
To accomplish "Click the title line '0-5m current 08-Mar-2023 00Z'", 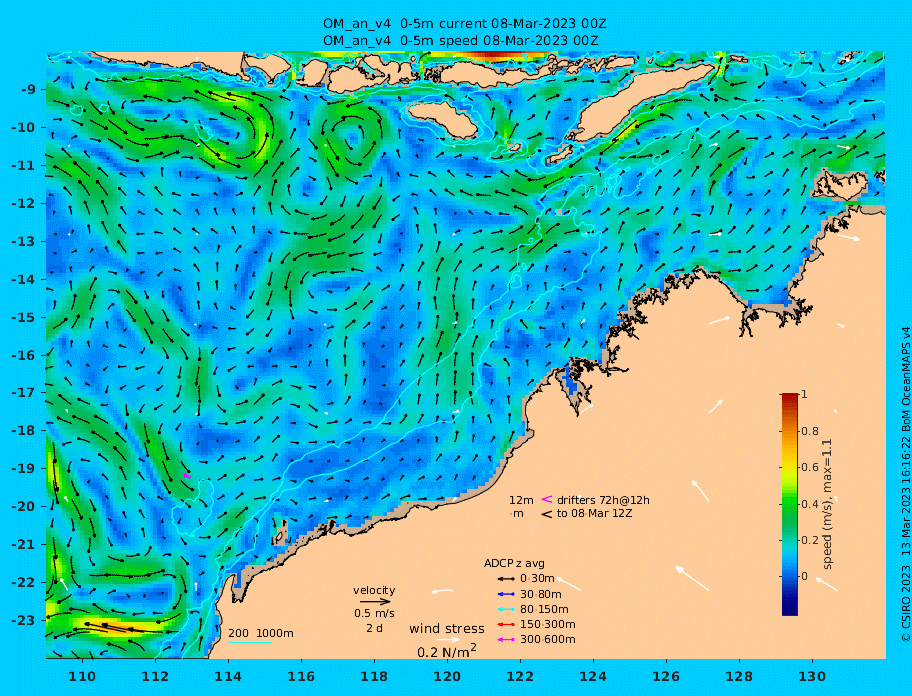I will [503, 24].
